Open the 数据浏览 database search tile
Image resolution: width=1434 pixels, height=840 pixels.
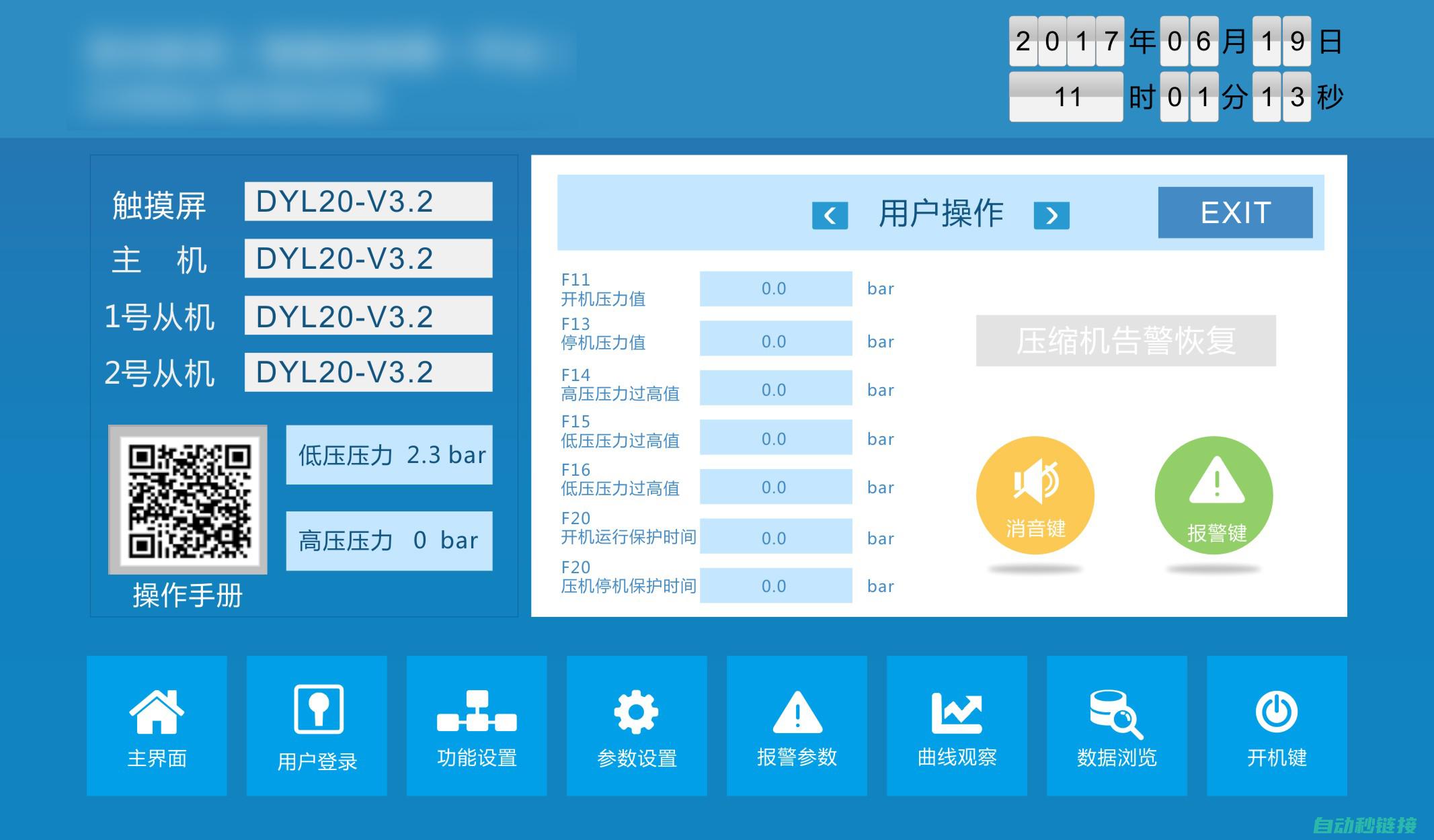(x=1117, y=726)
